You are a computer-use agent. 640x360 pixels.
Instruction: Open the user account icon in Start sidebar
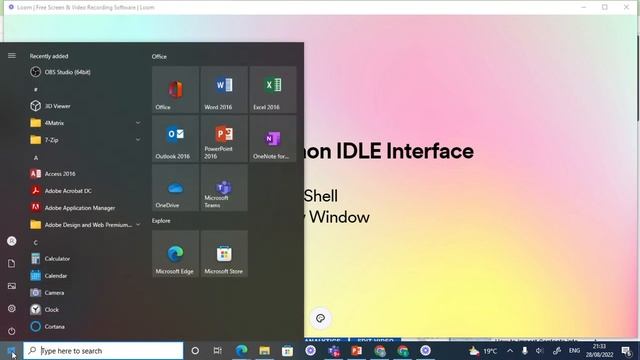[x=12, y=241]
